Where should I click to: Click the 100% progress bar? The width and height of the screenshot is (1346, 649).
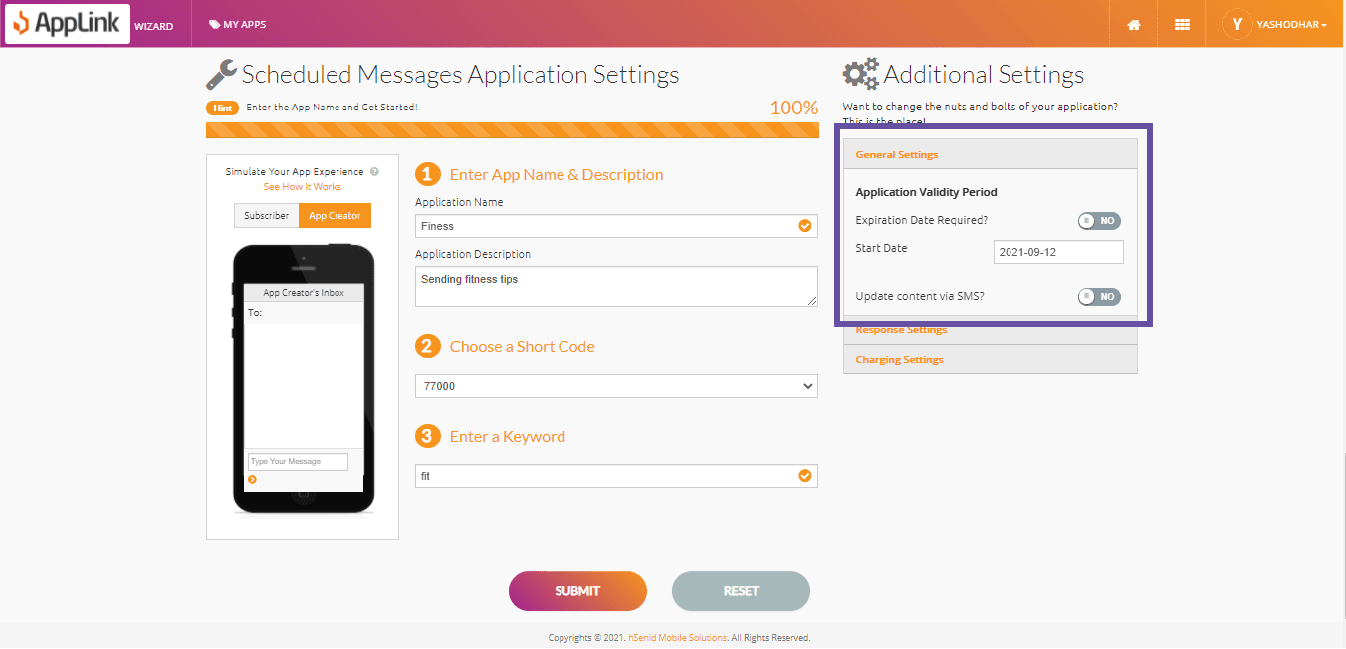click(x=512, y=130)
